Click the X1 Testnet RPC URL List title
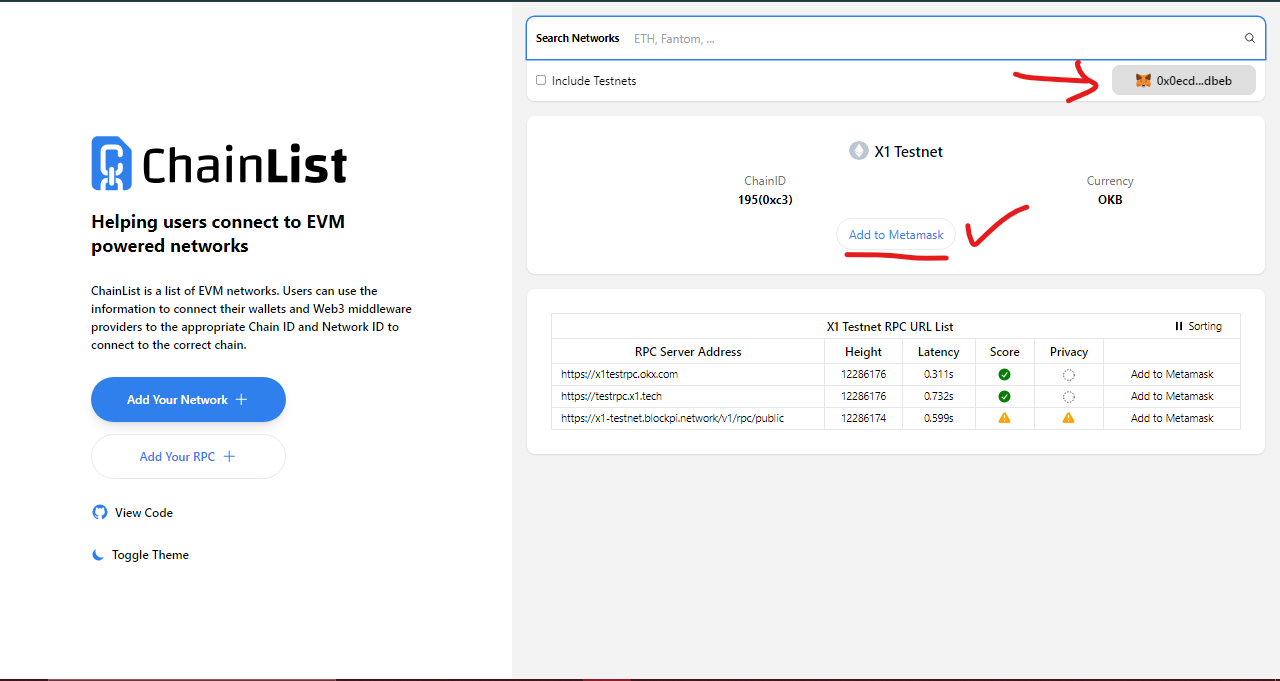Viewport: 1280px width, 681px height. click(890, 327)
